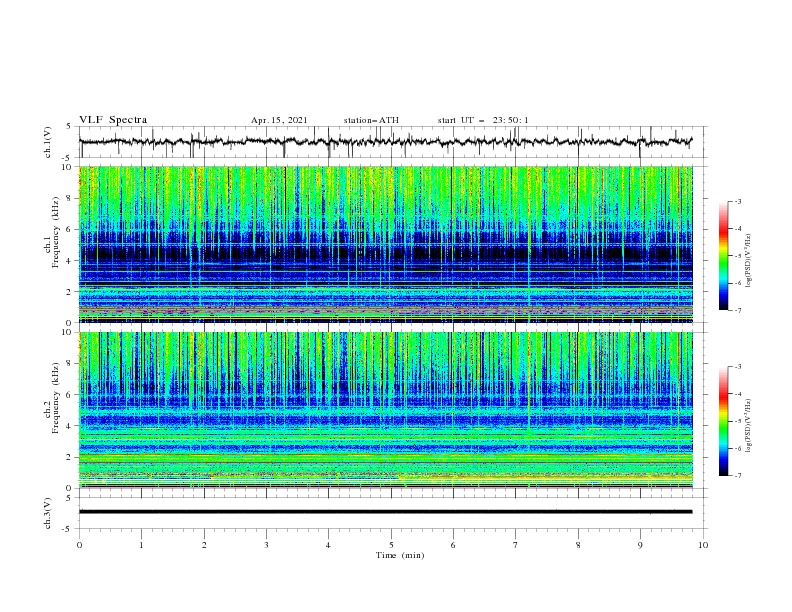Click the "Time (min)" axis title
Screen dimensions: 792x612
(400, 555)
